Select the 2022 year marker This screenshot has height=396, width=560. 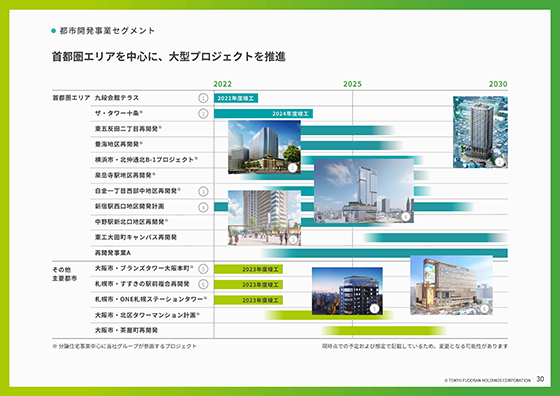coord(222,84)
